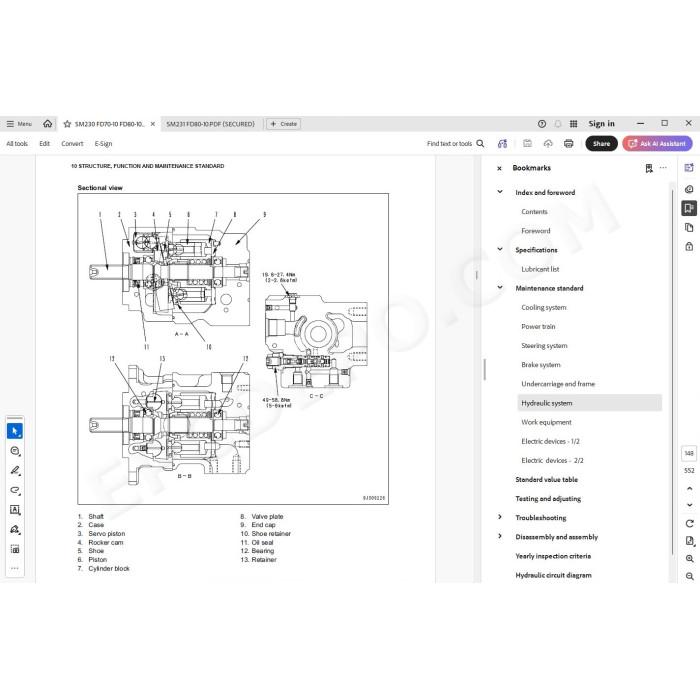Image resolution: width=700 pixels, height=700 pixels.
Task: Open page thumbnails icon in right rail
Action: tap(689, 228)
